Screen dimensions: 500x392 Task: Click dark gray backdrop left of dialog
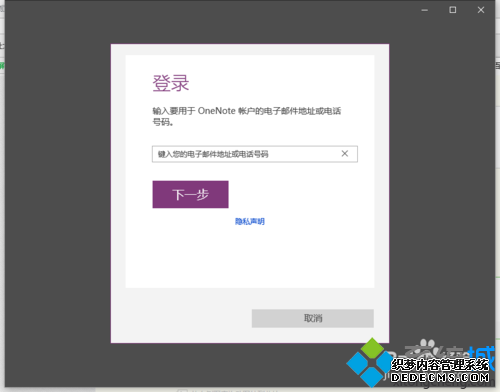point(58,193)
